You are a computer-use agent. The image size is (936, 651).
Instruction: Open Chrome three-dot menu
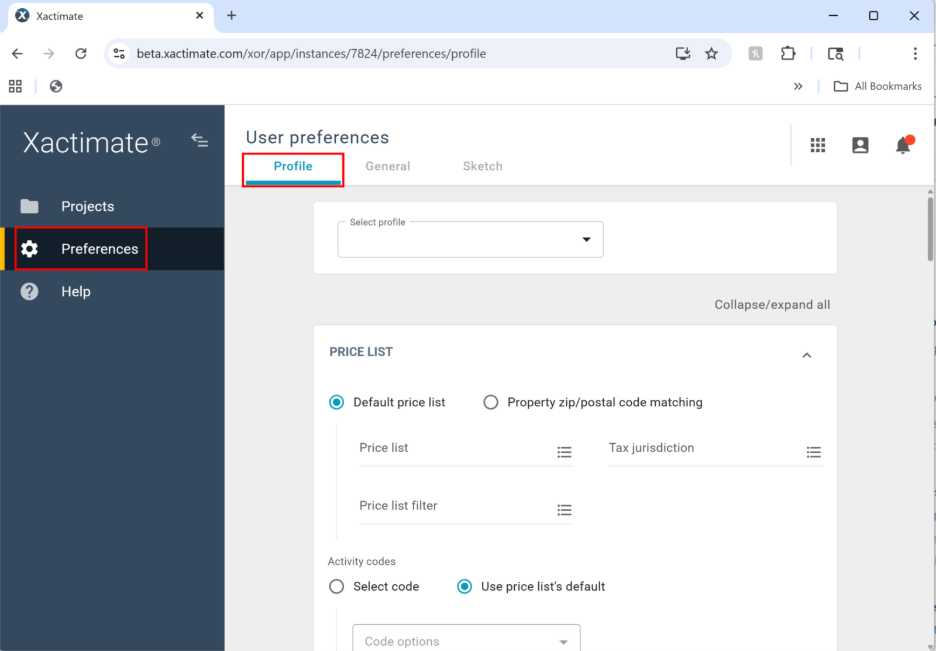915,54
